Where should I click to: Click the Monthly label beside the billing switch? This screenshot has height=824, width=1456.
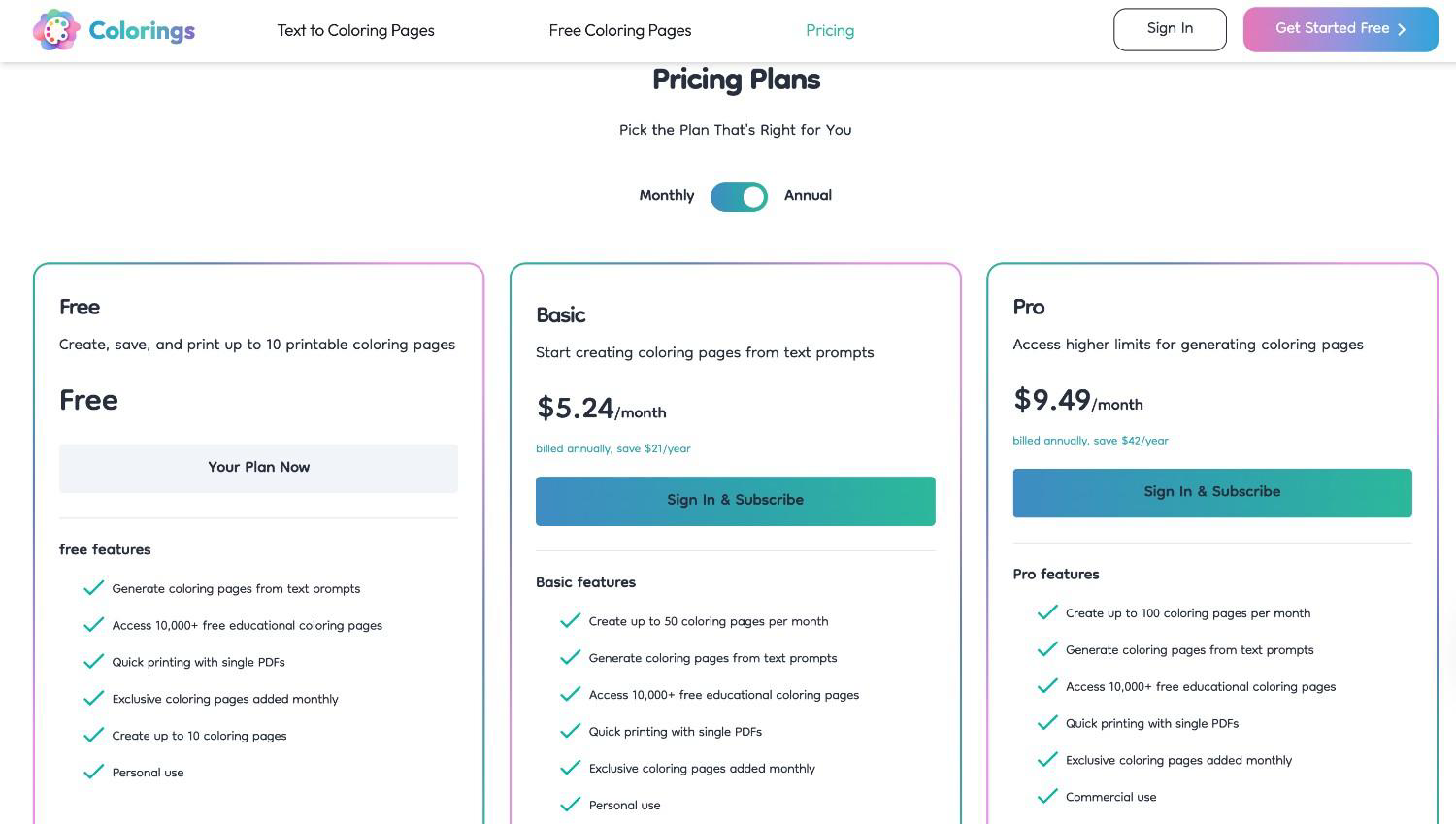[x=666, y=195]
